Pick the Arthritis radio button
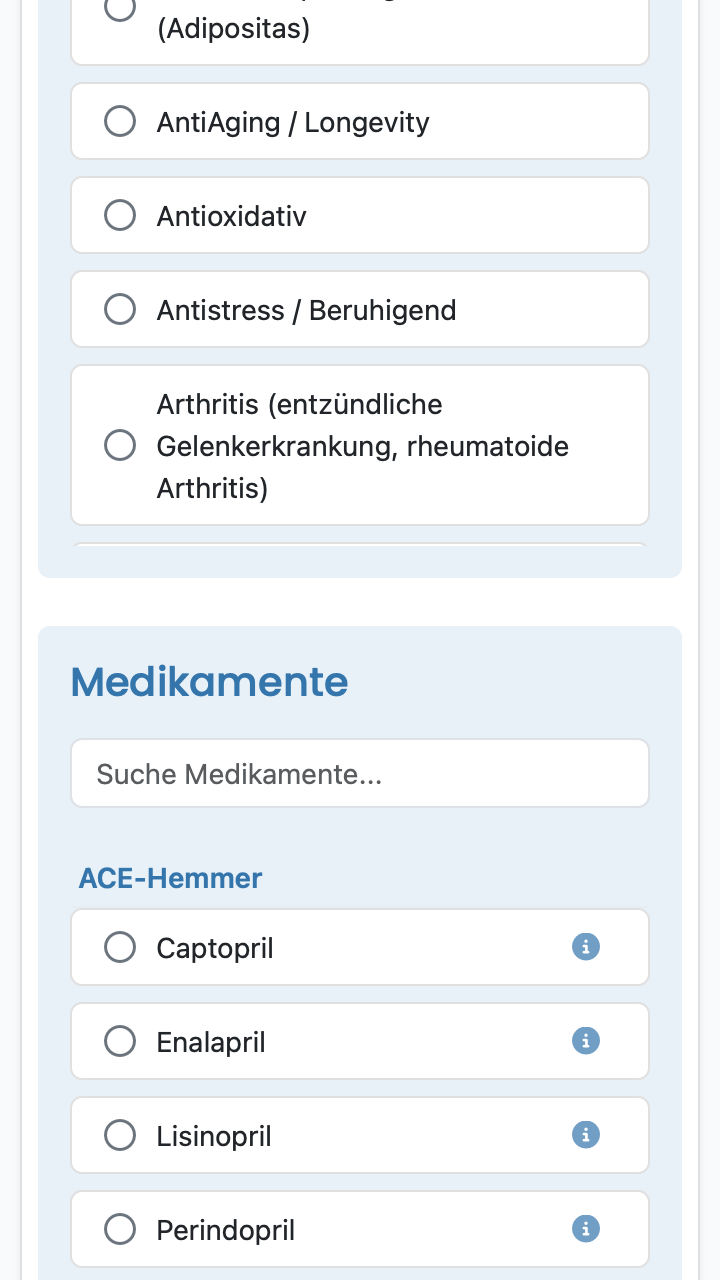Screen dimensions: 720x1280 point(120,446)
